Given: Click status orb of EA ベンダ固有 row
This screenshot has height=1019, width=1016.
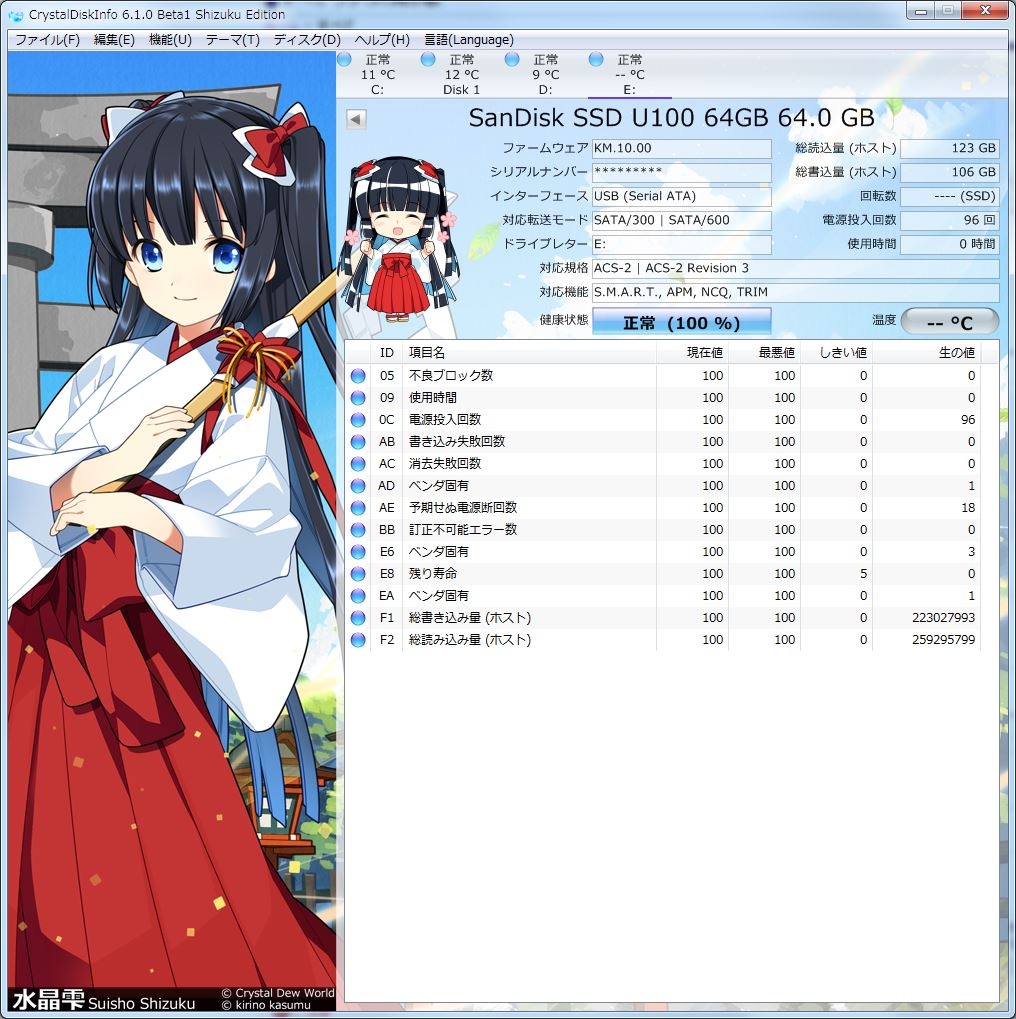Looking at the screenshot, I should click(358, 597).
